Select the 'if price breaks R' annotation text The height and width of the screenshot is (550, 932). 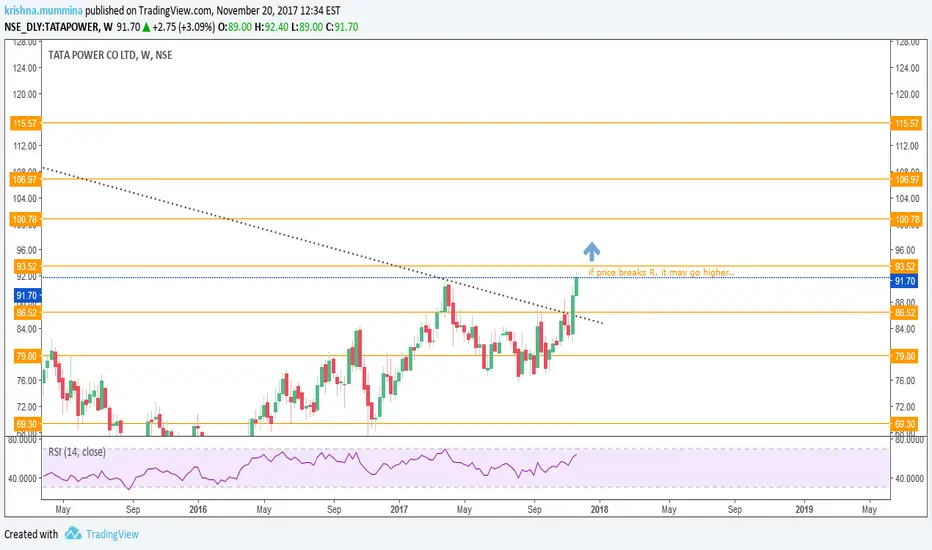pyautogui.click(x=661, y=272)
